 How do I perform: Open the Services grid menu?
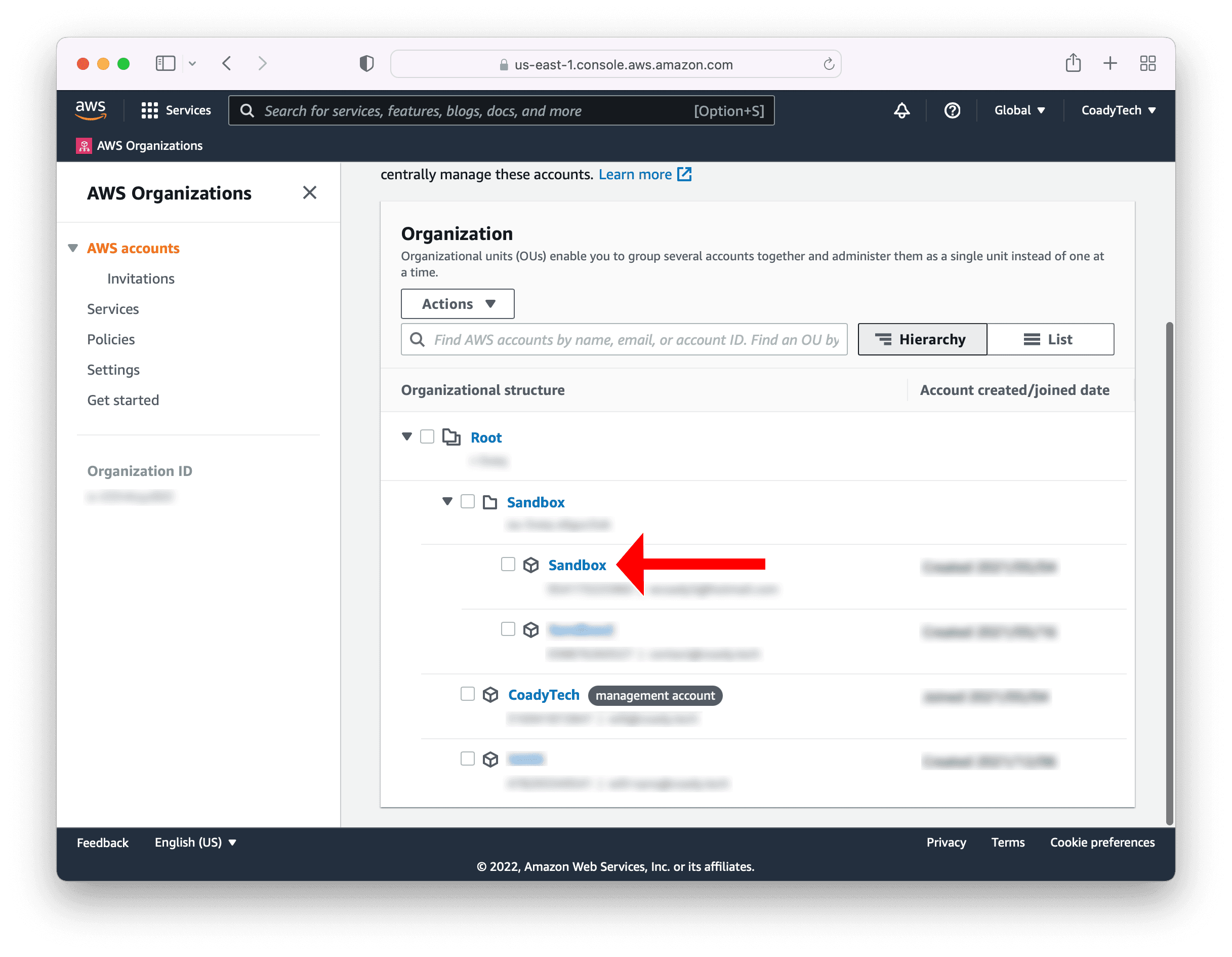click(149, 110)
